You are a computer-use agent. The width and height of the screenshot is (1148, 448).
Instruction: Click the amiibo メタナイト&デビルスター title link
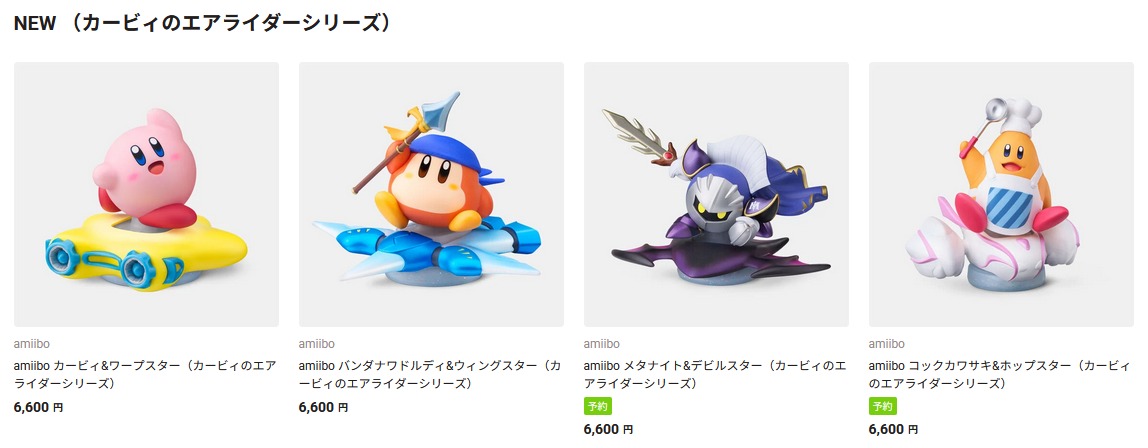click(x=715, y=374)
